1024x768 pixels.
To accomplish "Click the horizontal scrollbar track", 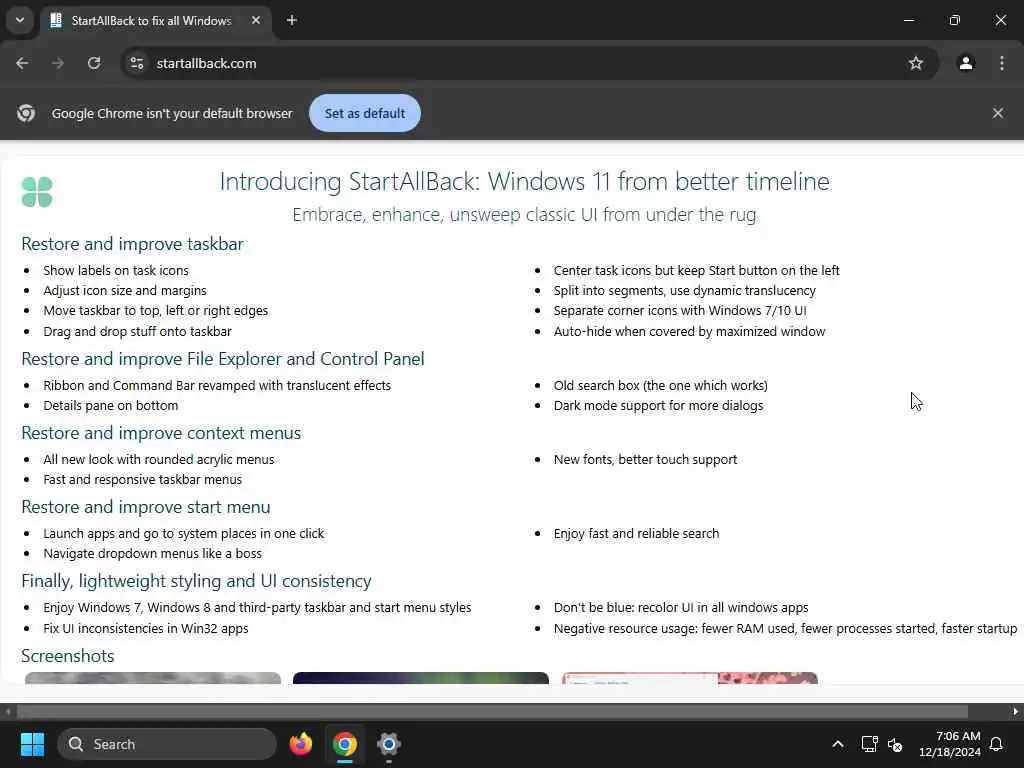I will (511, 711).
